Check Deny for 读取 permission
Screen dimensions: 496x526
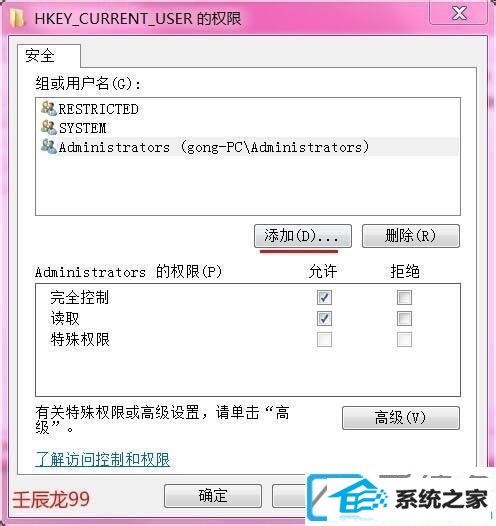click(404, 319)
